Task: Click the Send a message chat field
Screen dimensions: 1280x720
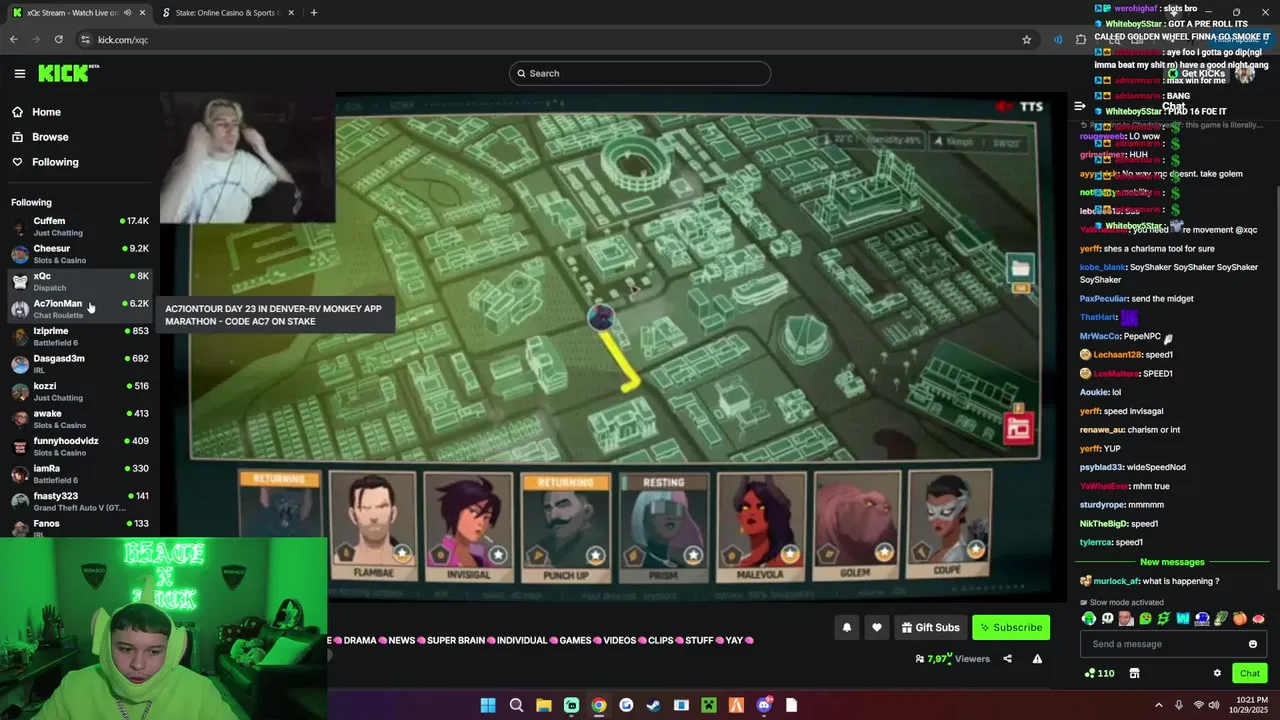Action: point(1165,644)
